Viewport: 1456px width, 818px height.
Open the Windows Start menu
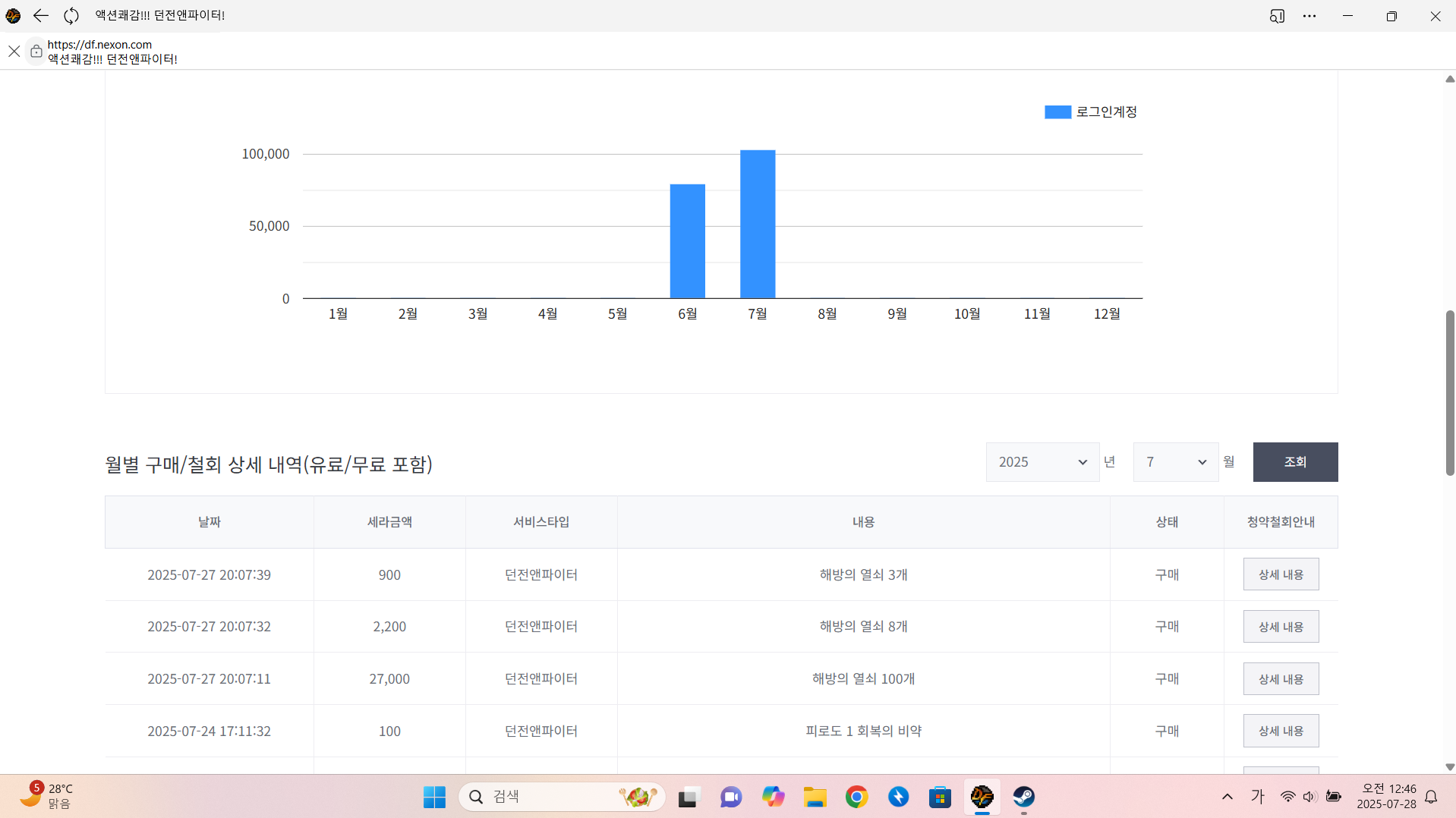[434, 797]
